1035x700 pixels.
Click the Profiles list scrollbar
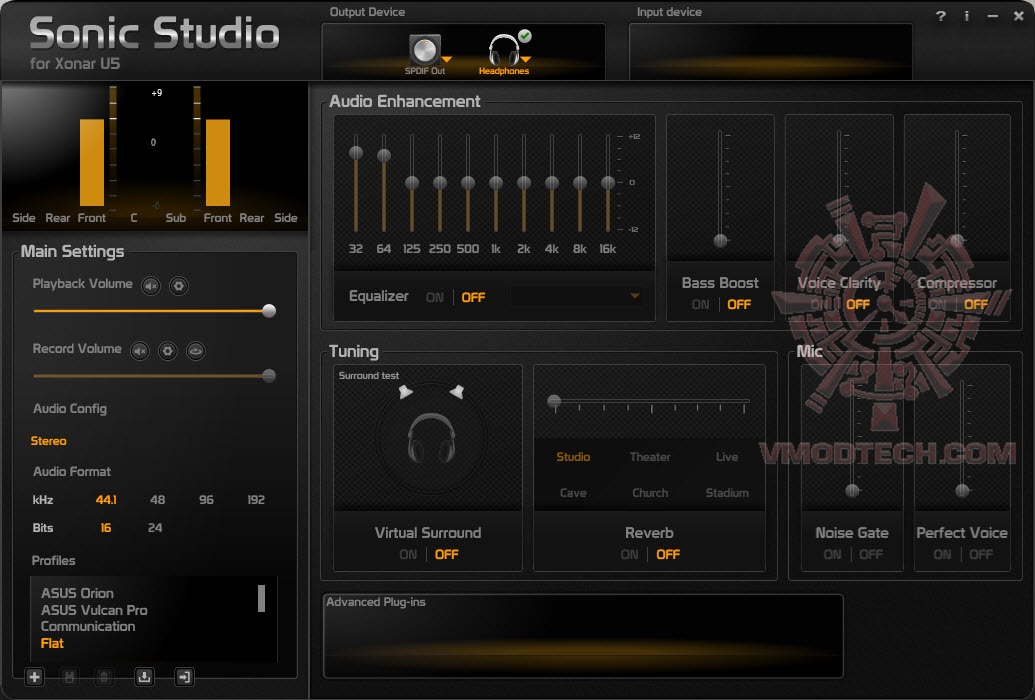tap(261, 598)
